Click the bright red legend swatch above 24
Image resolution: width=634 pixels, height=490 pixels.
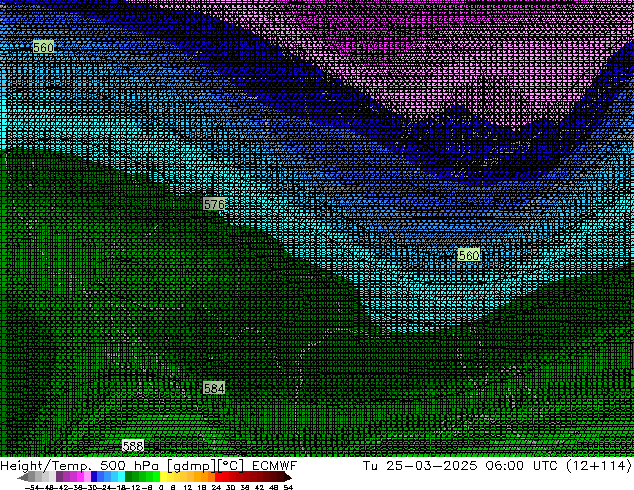pos(218,476)
